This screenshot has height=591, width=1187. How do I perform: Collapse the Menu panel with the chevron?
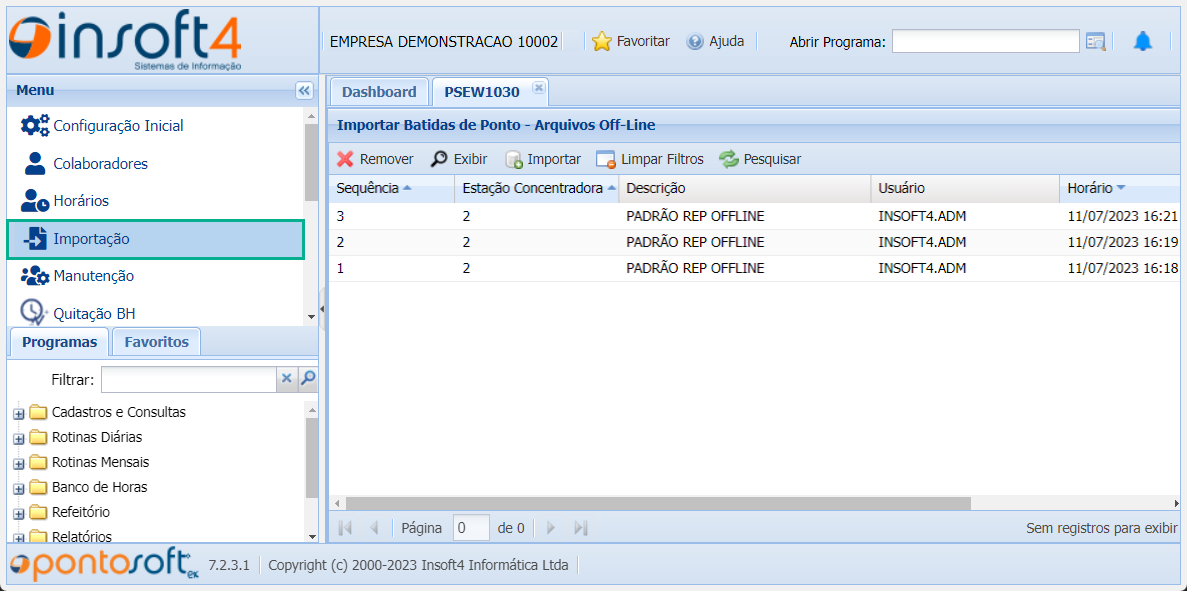[x=304, y=90]
